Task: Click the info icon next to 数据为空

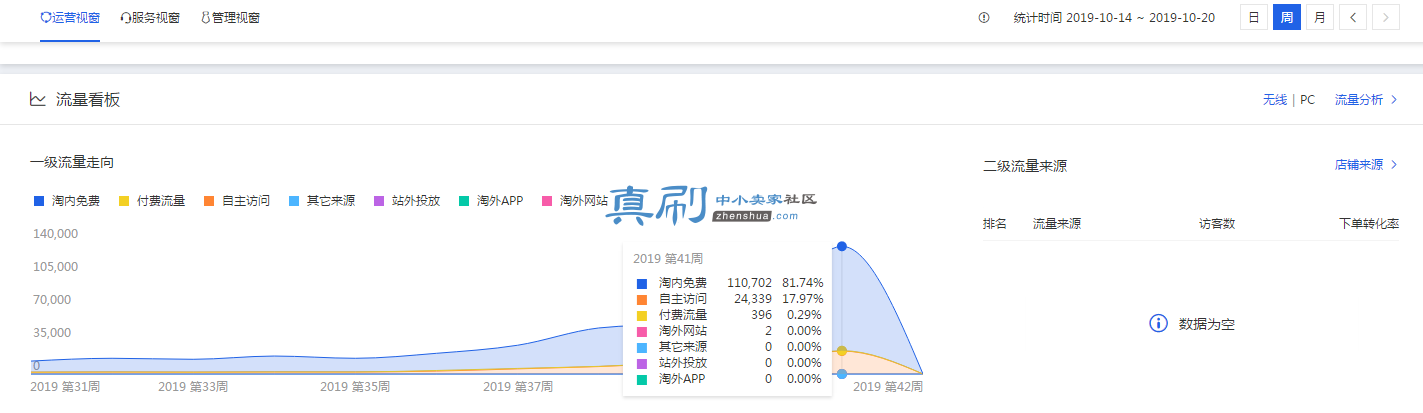Action: pos(1158,323)
